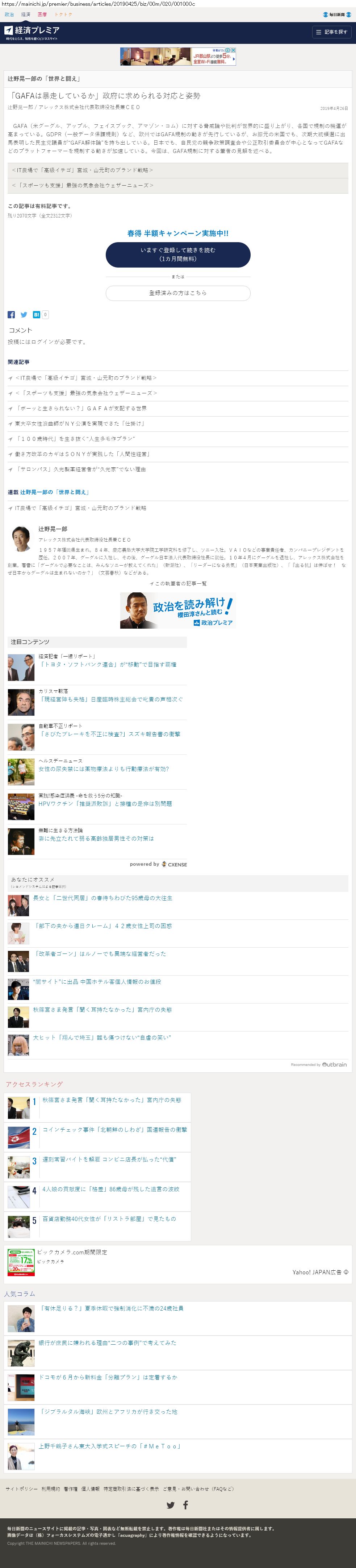Screen dimensions: 356x1568
Task: Click the Facebook share icon below the article
Action: pyautogui.click(x=11, y=315)
